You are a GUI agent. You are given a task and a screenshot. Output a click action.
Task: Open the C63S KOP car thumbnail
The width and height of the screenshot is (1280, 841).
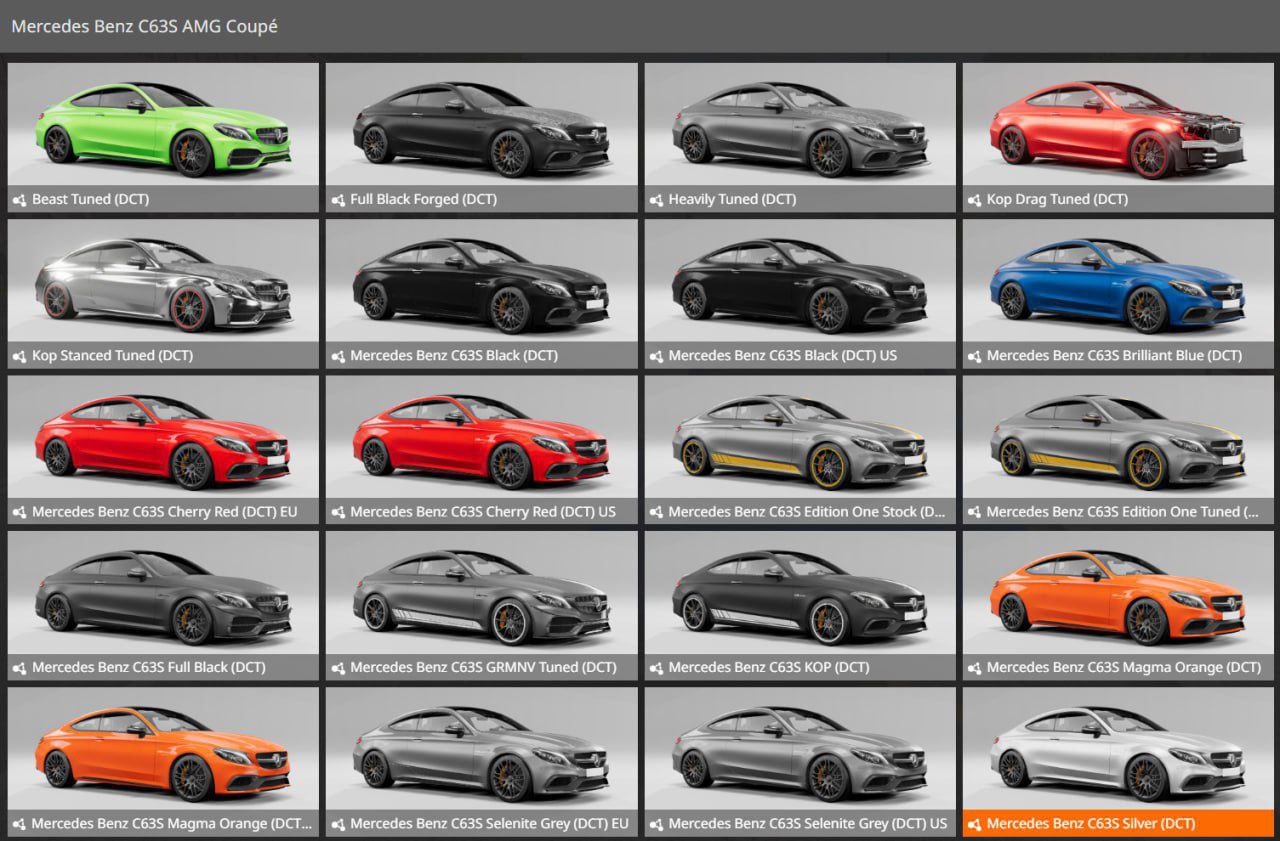pyautogui.click(x=799, y=593)
